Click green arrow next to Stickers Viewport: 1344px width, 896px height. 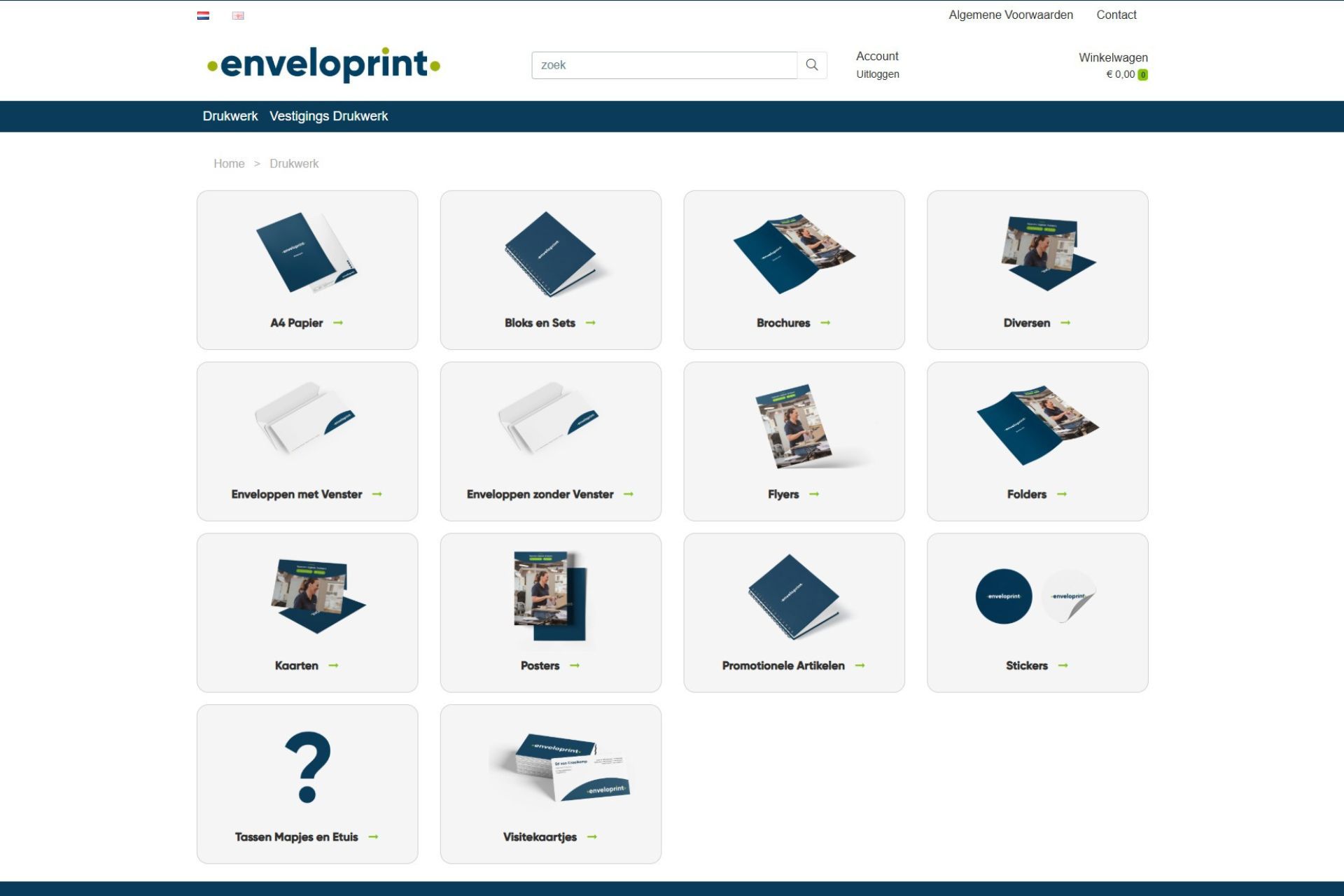tap(1063, 666)
